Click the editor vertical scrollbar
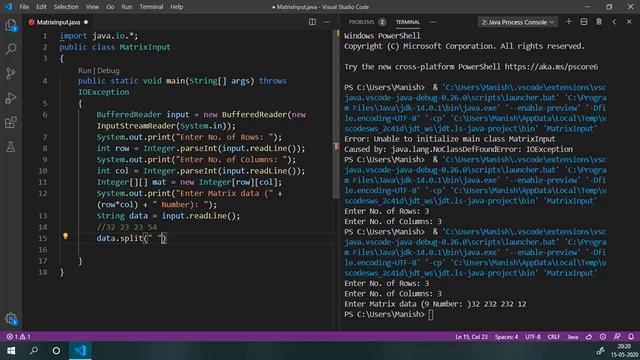This screenshot has height=360, width=640. click(x=336, y=114)
